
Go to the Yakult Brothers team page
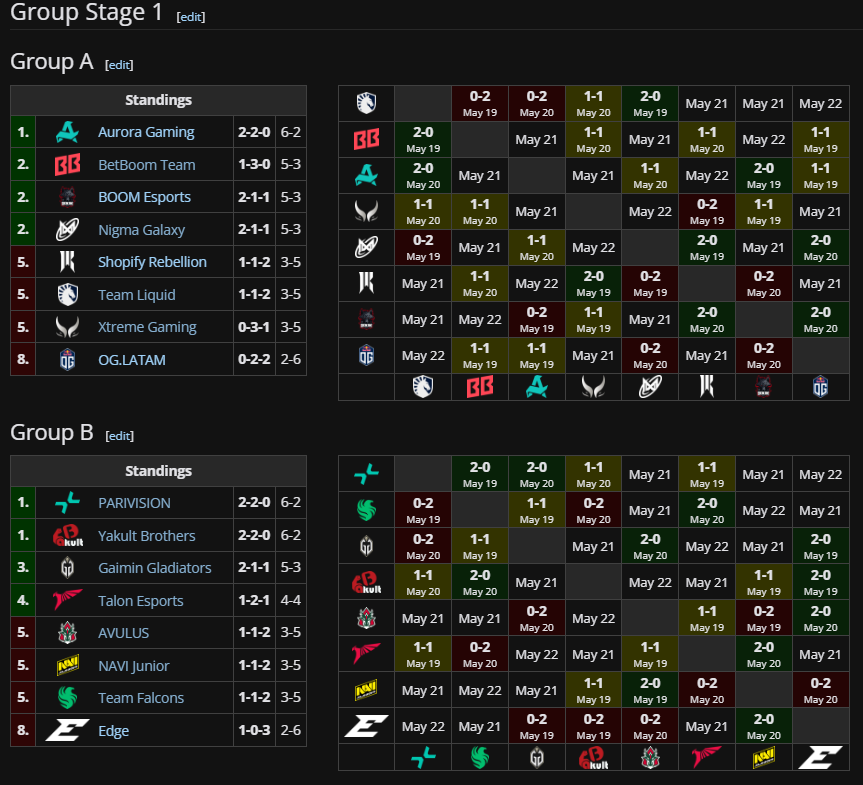pos(146,535)
